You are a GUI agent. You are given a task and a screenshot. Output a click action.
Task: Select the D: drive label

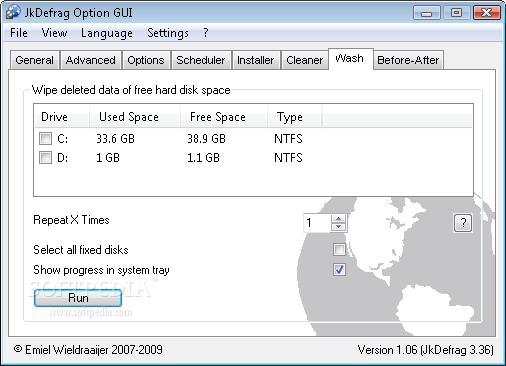point(63,157)
